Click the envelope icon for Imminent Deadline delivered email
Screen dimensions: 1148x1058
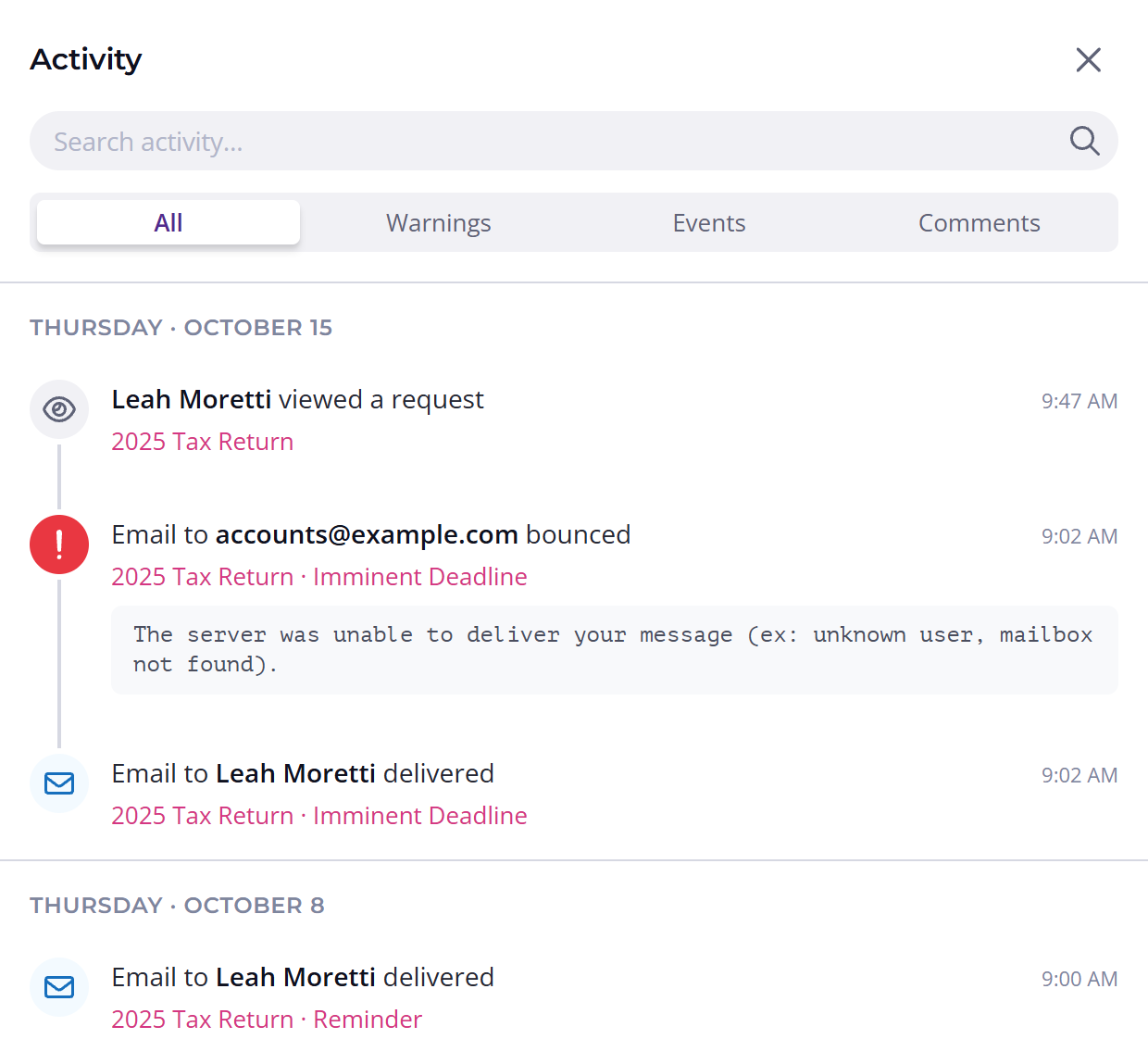(x=59, y=783)
